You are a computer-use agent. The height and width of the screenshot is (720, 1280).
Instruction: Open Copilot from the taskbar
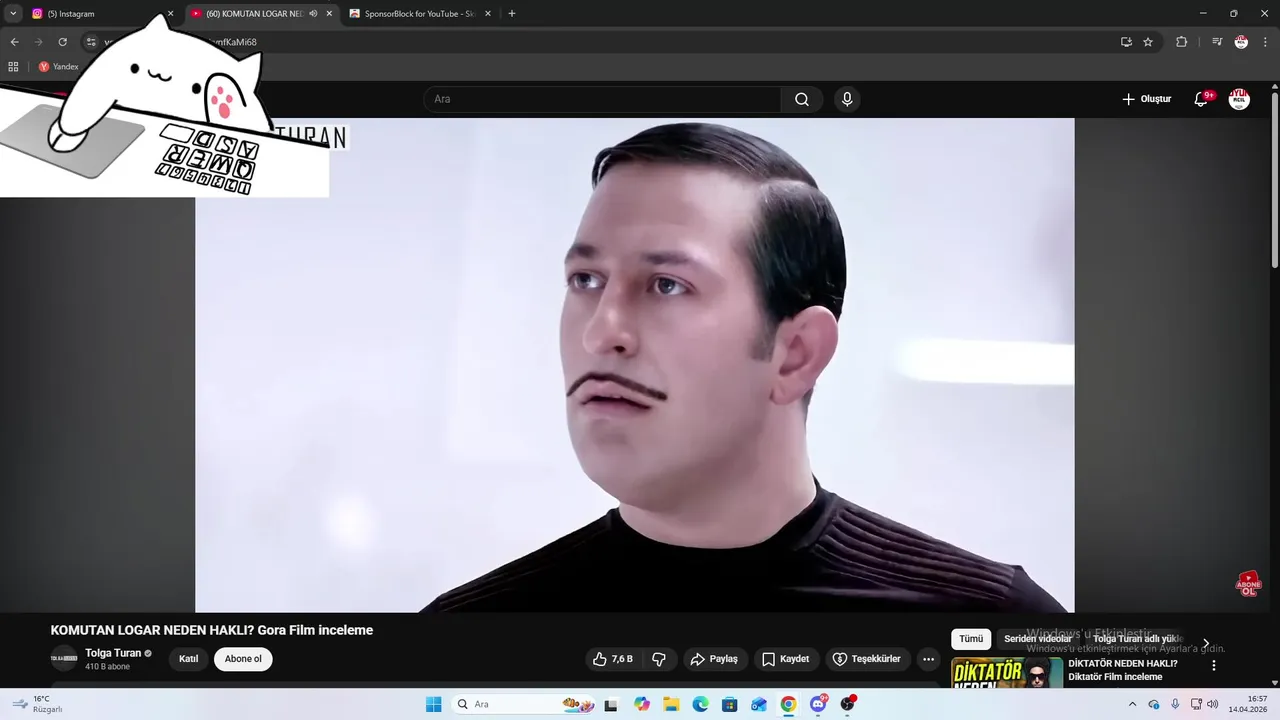[x=642, y=704]
